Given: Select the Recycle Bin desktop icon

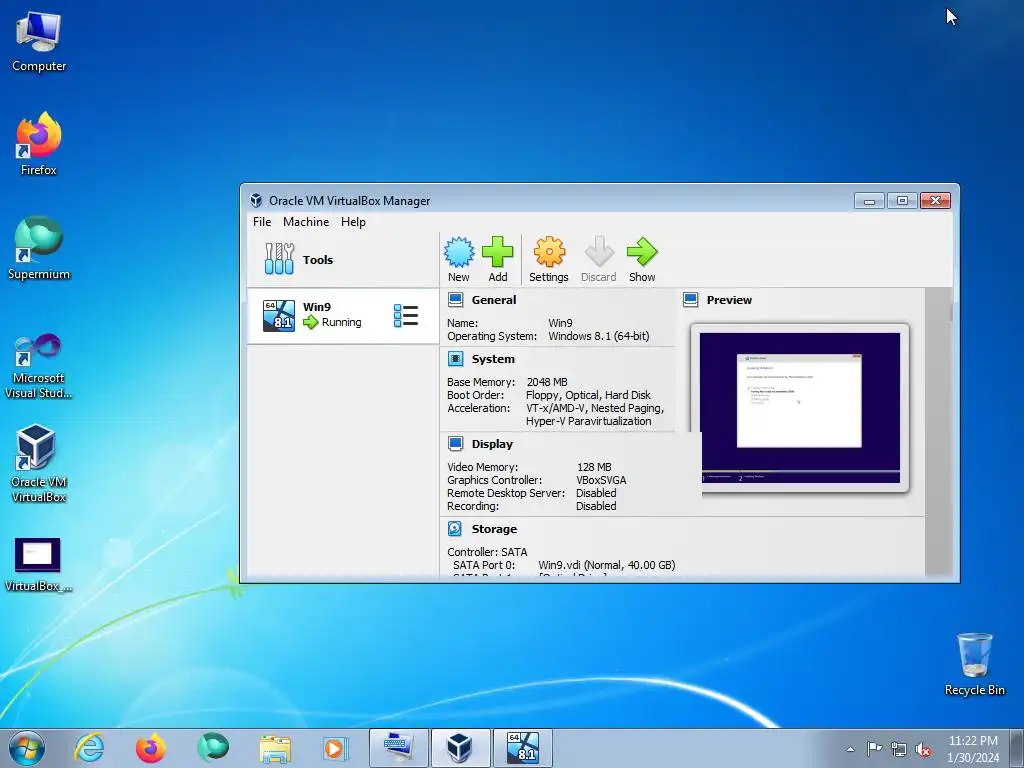Looking at the screenshot, I should pyautogui.click(x=974, y=664).
